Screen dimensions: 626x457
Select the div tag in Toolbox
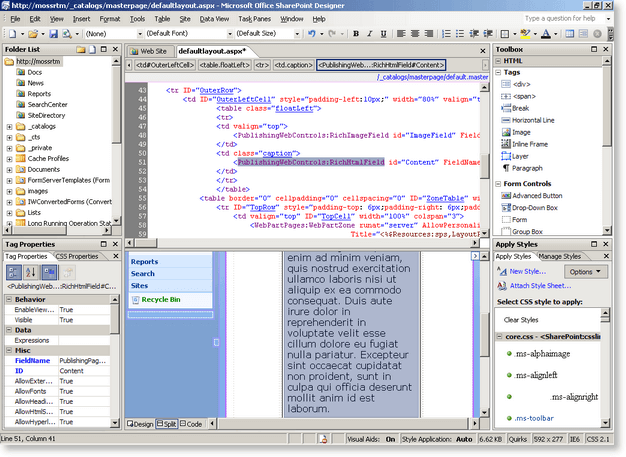516,84
